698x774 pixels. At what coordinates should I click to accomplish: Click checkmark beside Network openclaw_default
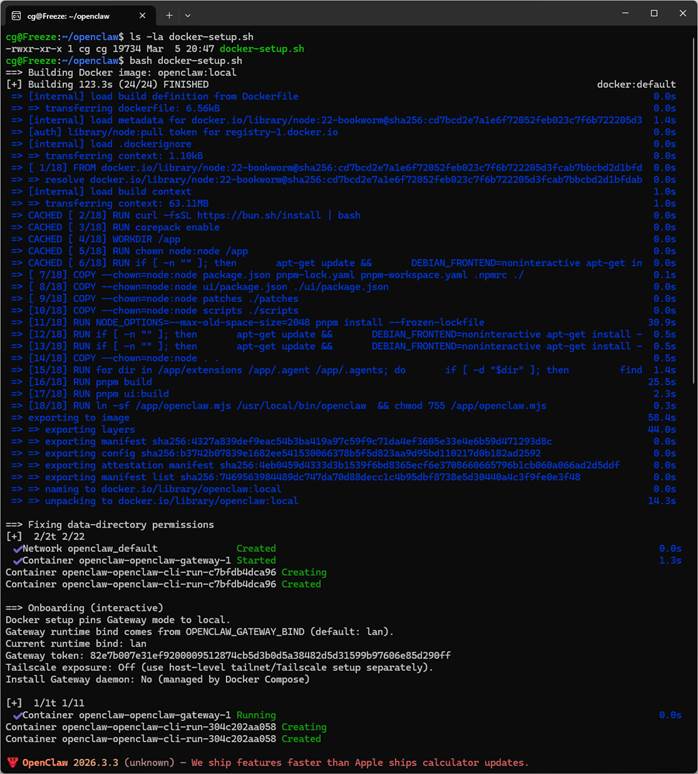click(x=18, y=548)
